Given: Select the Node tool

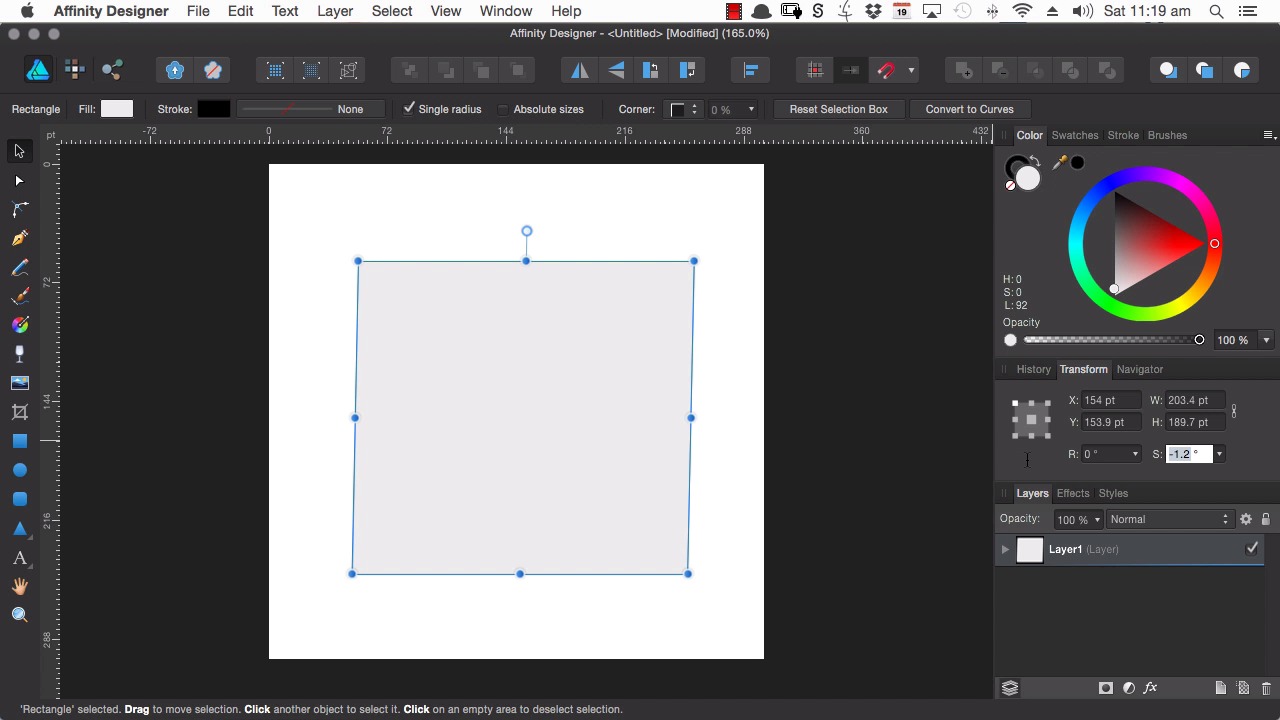Looking at the screenshot, I should (19, 181).
